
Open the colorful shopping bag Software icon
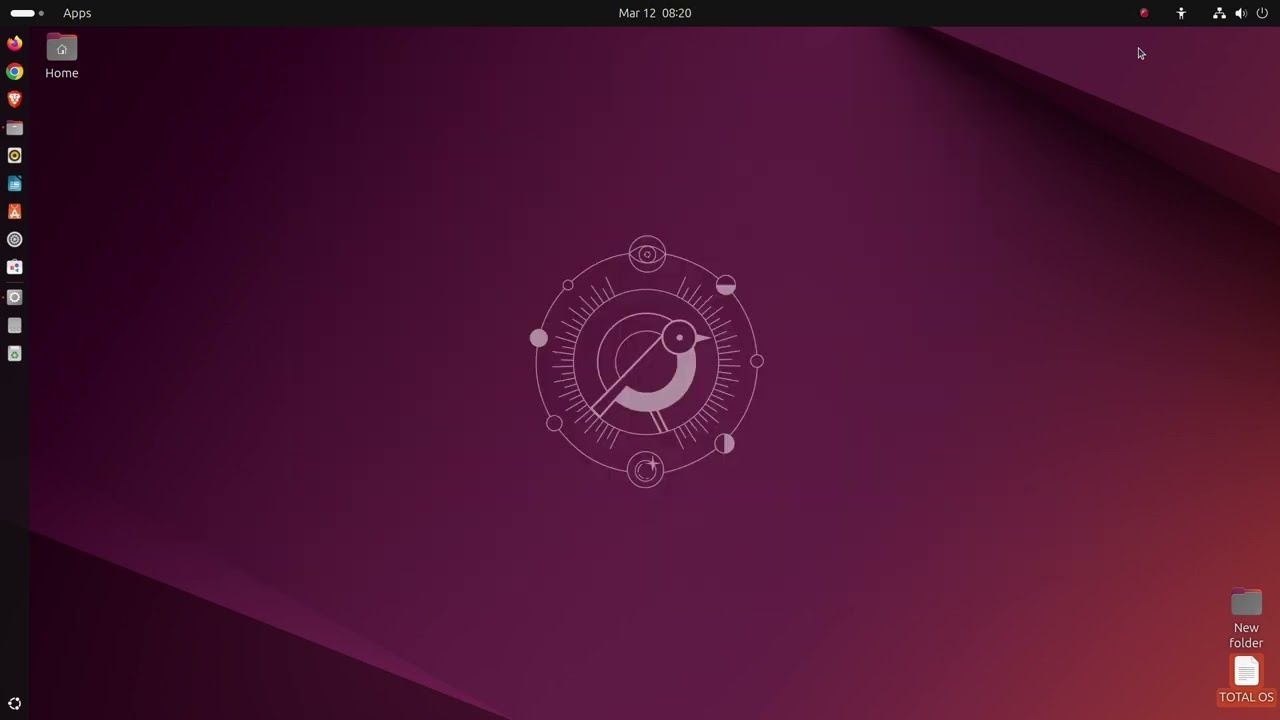(14, 268)
